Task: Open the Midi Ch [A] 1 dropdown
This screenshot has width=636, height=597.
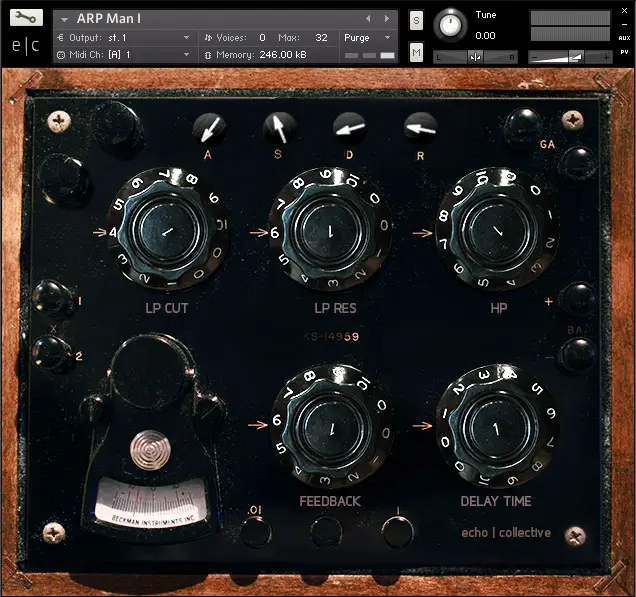Action: click(x=124, y=55)
